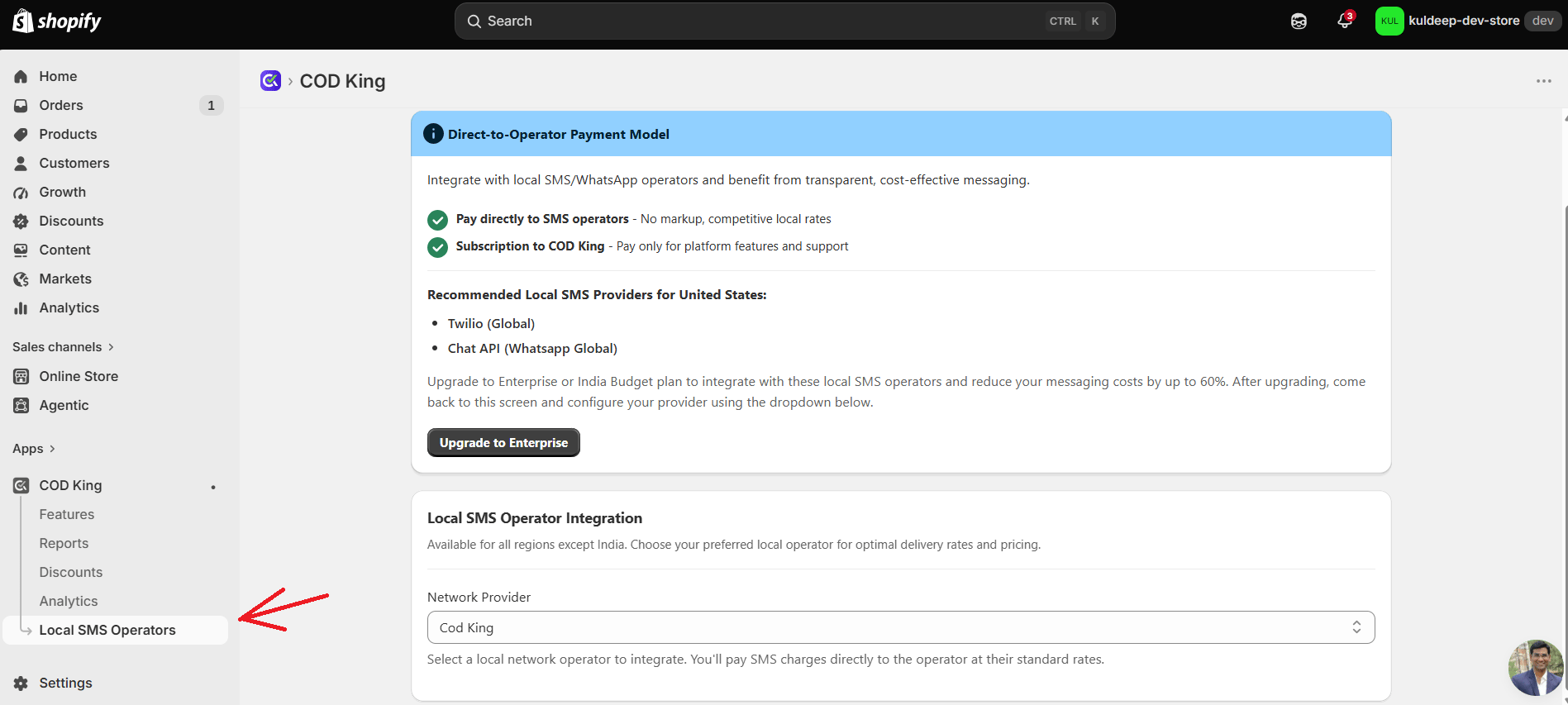
Task: Click the Settings gear icon
Action: coord(21,683)
